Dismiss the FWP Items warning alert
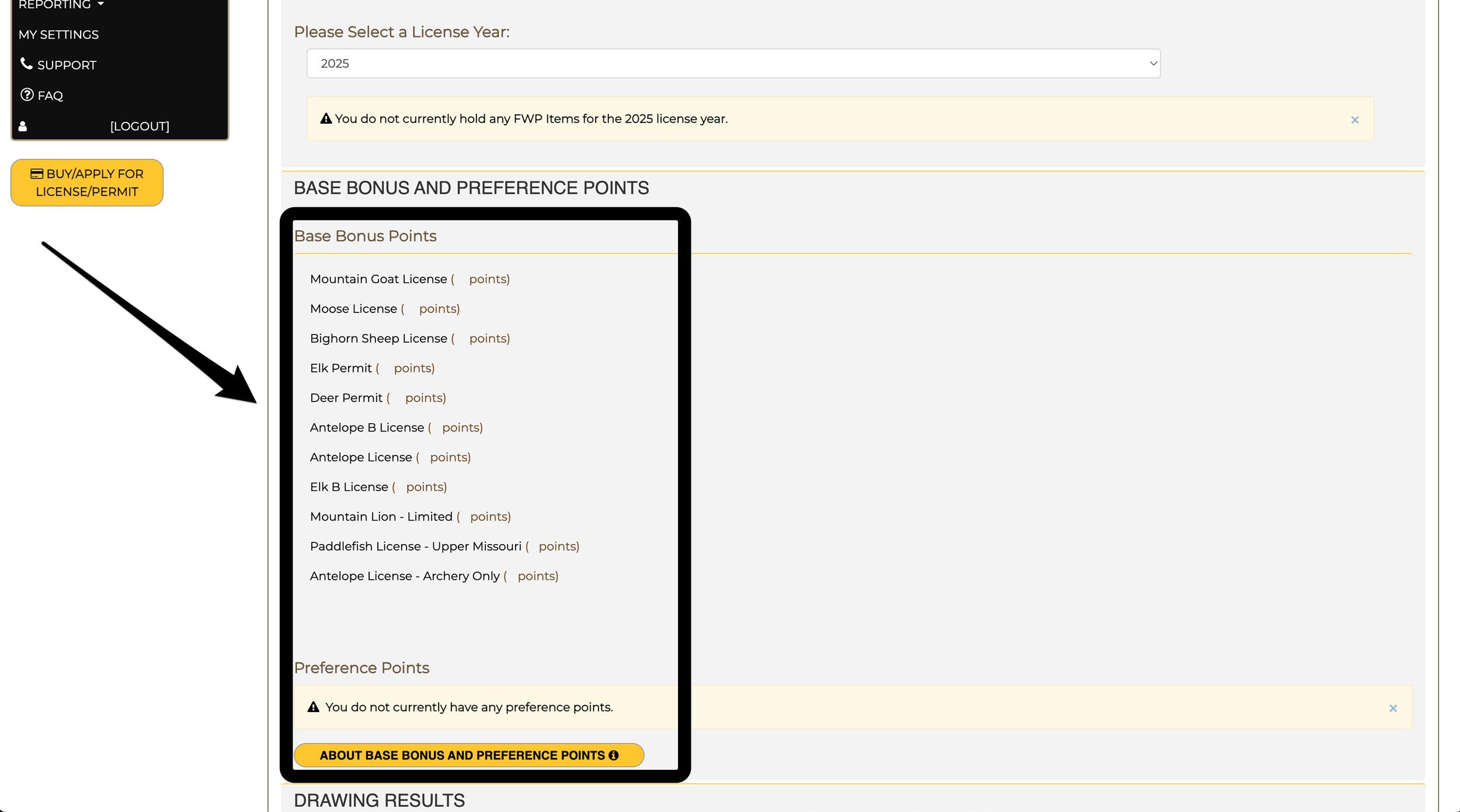The image size is (1460, 812). 1355,120
